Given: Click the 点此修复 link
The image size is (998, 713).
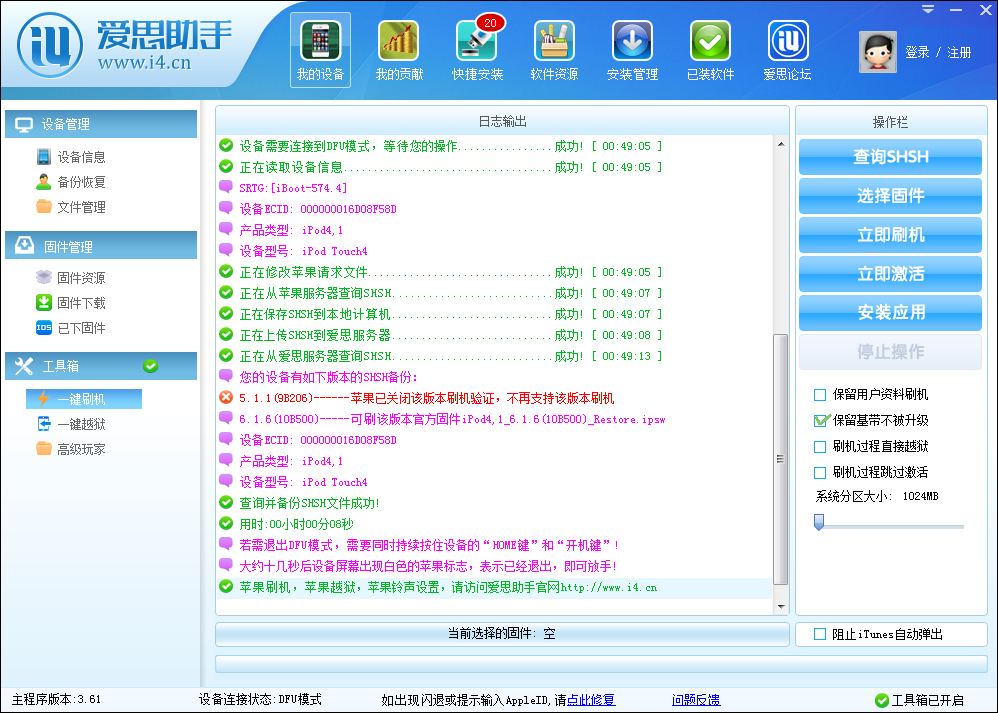Looking at the screenshot, I should pos(591,700).
